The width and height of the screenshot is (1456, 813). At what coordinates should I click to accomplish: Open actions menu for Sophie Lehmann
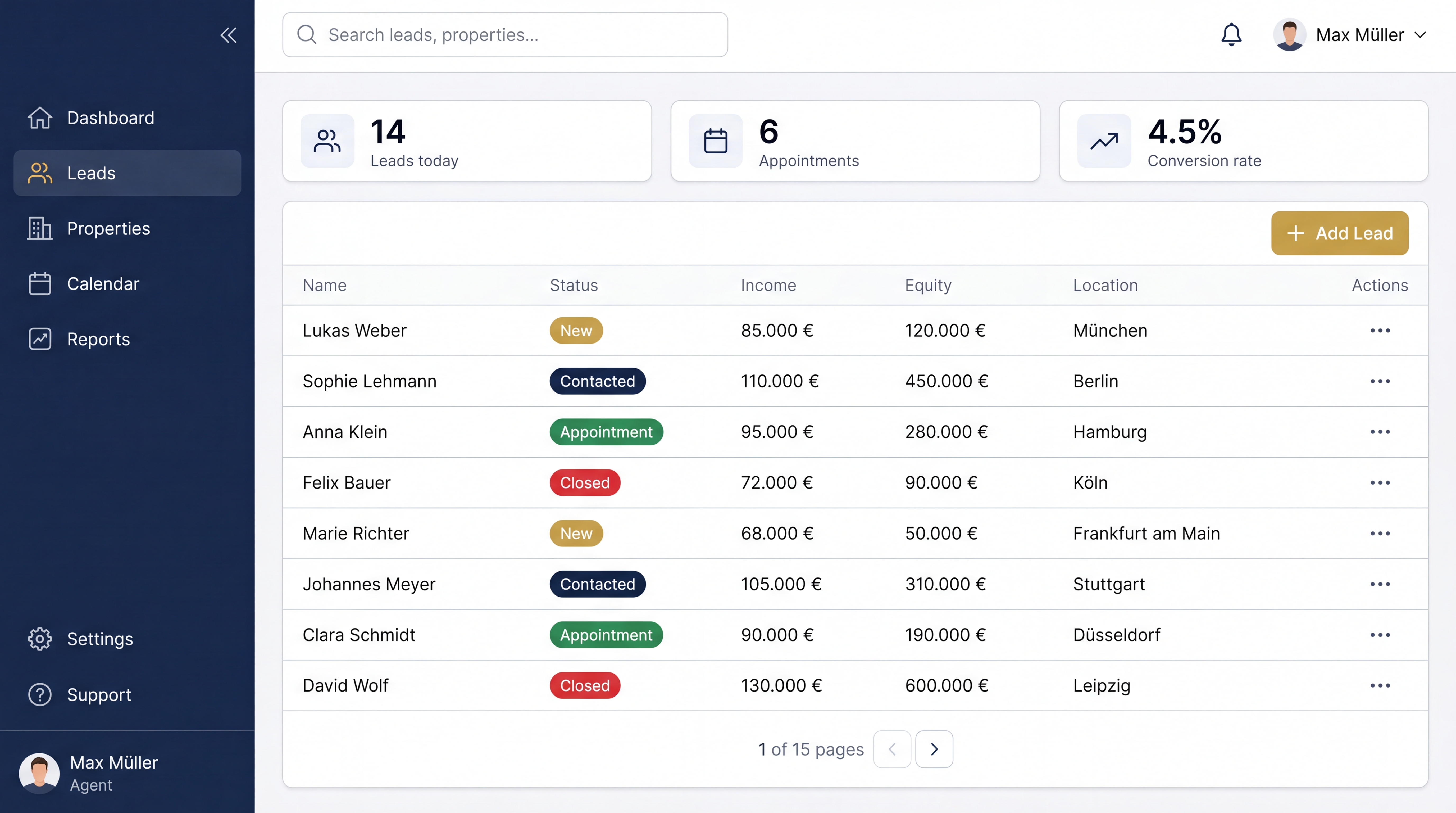click(x=1380, y=381)
